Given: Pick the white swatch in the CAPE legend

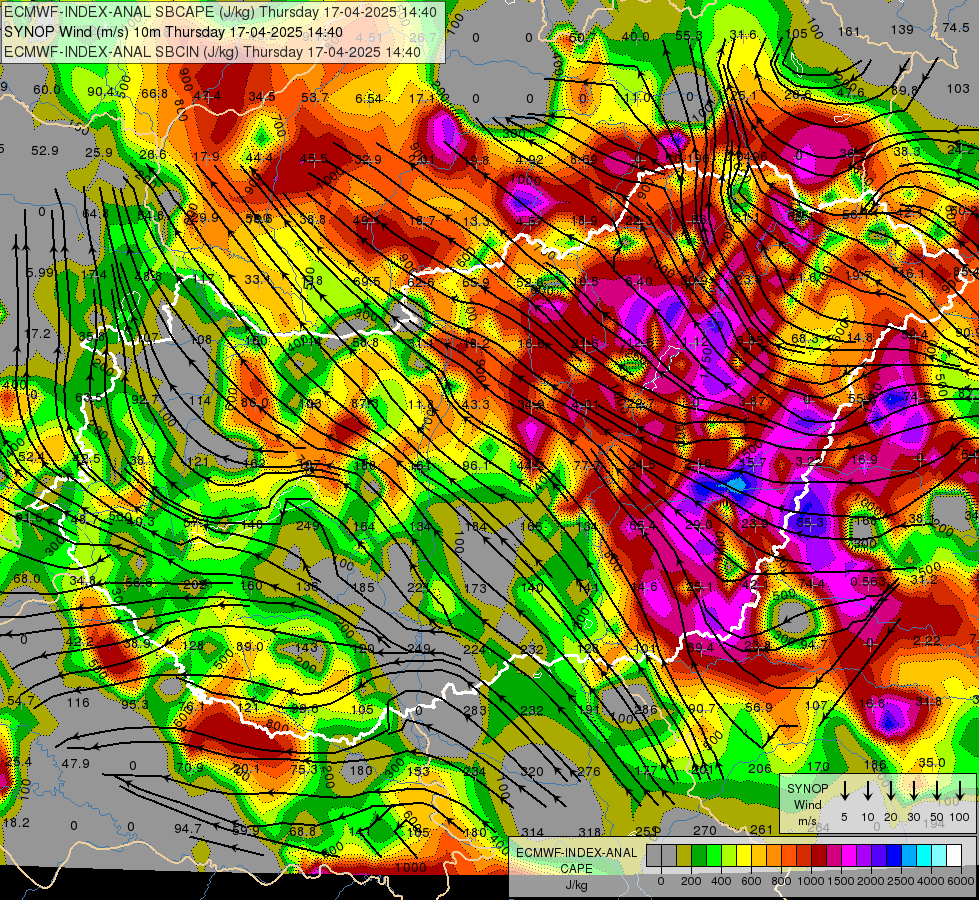Looking at the screenshot, I should [x=953, y=856].
